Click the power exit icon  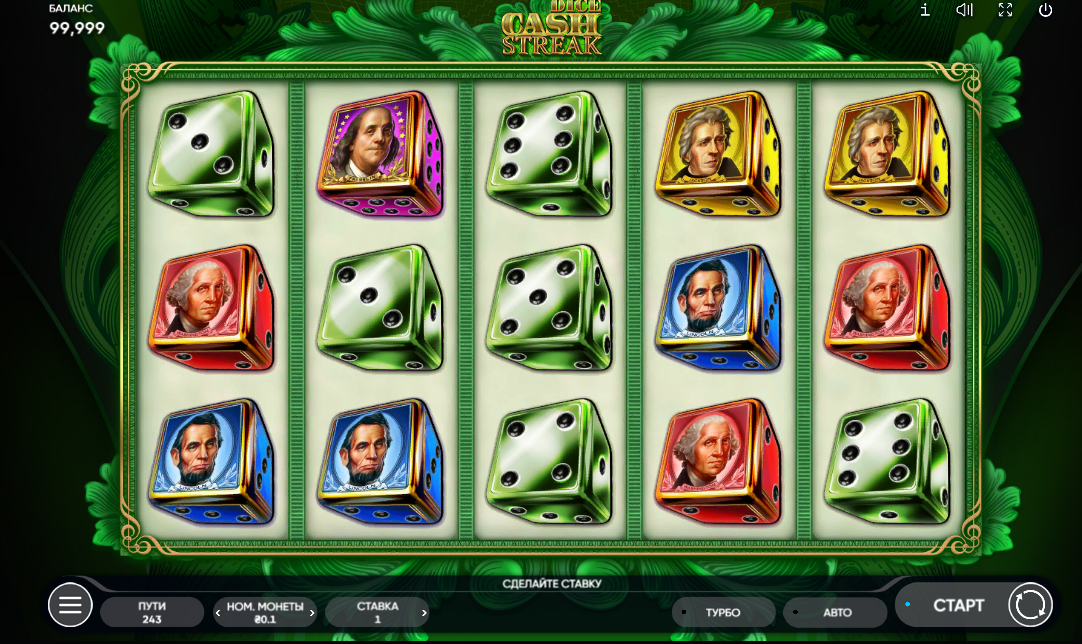(1045, 10)
